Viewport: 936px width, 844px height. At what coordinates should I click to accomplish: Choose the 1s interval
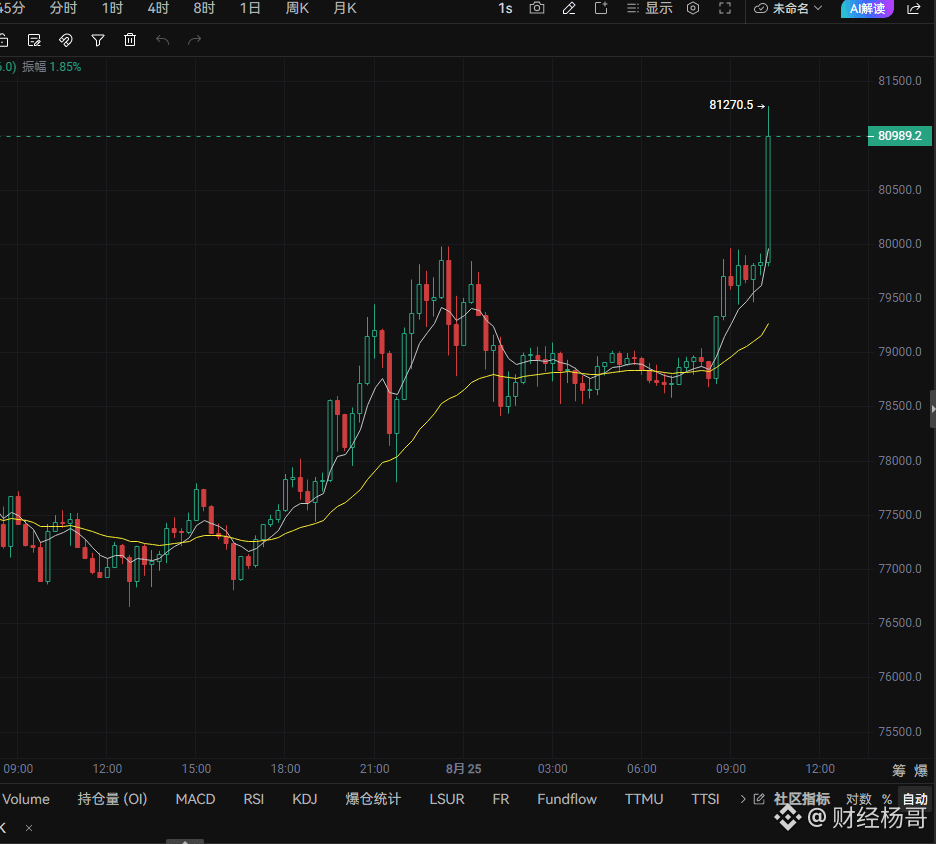505,8
